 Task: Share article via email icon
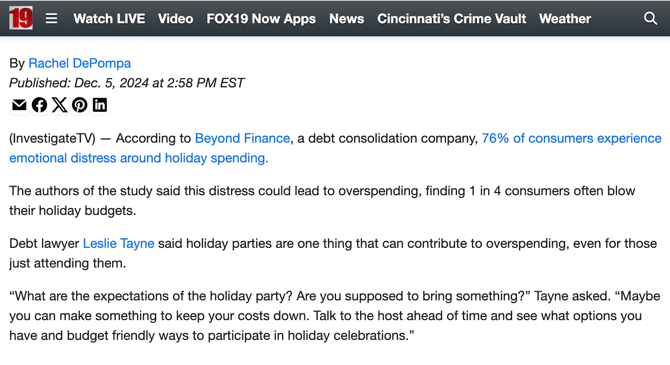pos(19,105)
